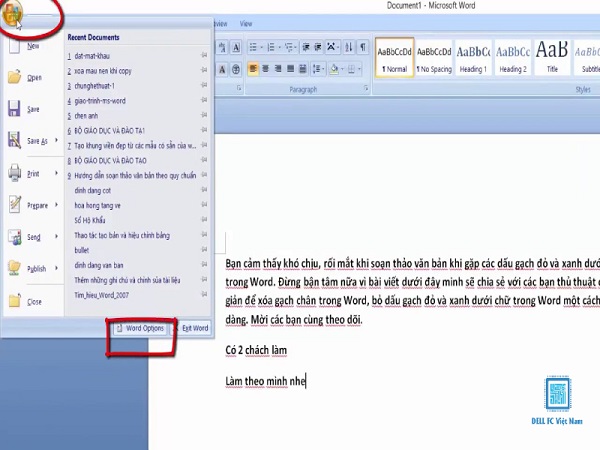This screenshot has width=600, height=450.
Task: Expand the Prepare submenu arrow
Action: tap(56, 204)
